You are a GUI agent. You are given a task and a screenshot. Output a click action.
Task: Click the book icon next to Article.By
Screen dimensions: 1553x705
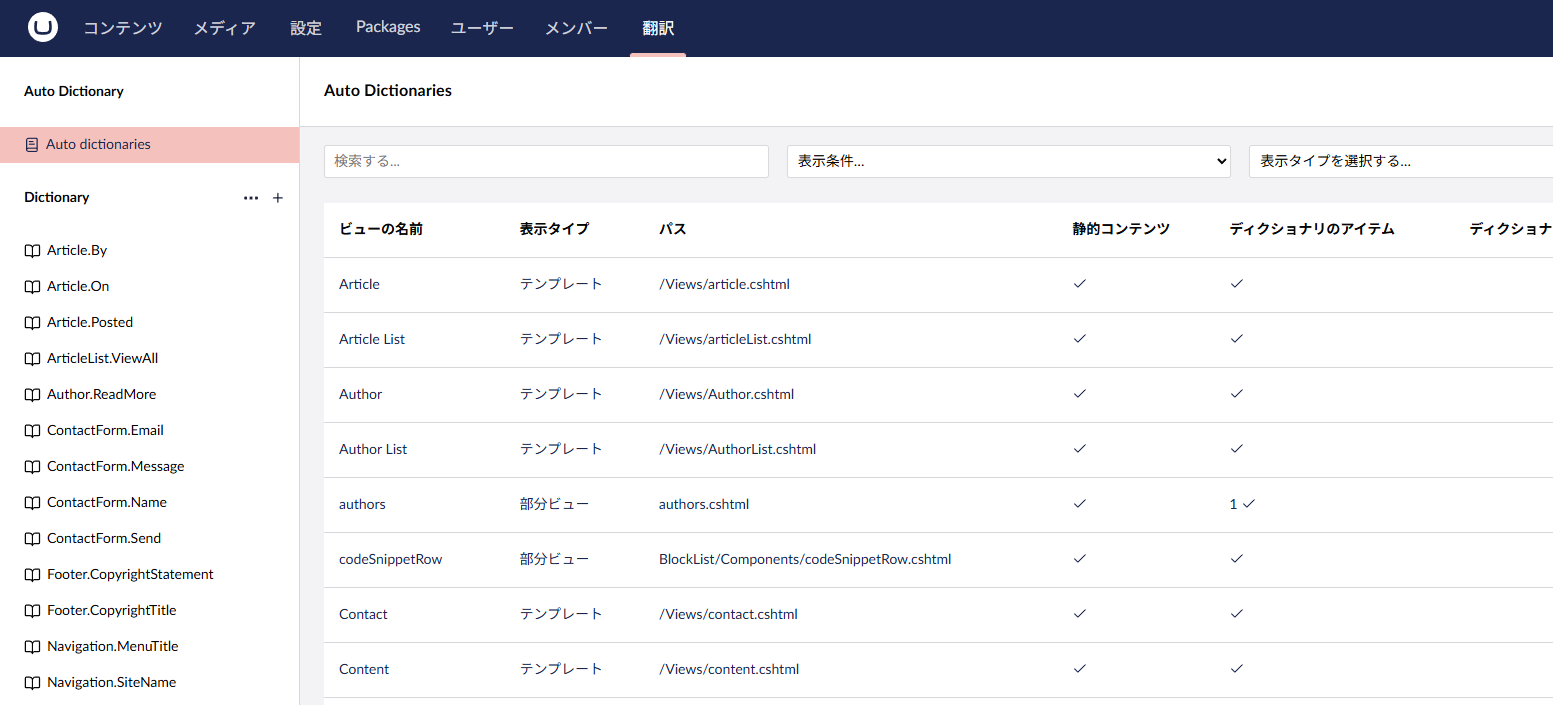click(x=32, y=251)
